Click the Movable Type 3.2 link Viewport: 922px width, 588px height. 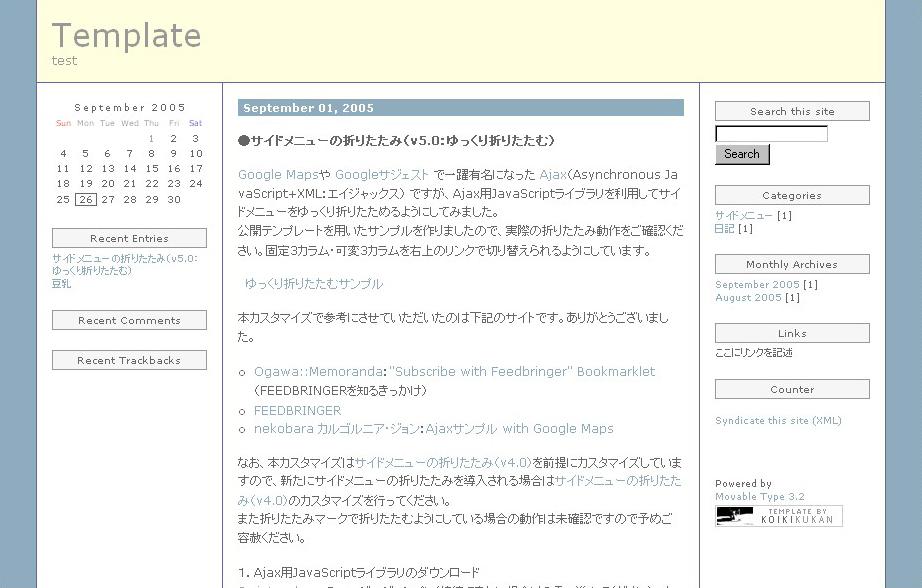[759, 497]
